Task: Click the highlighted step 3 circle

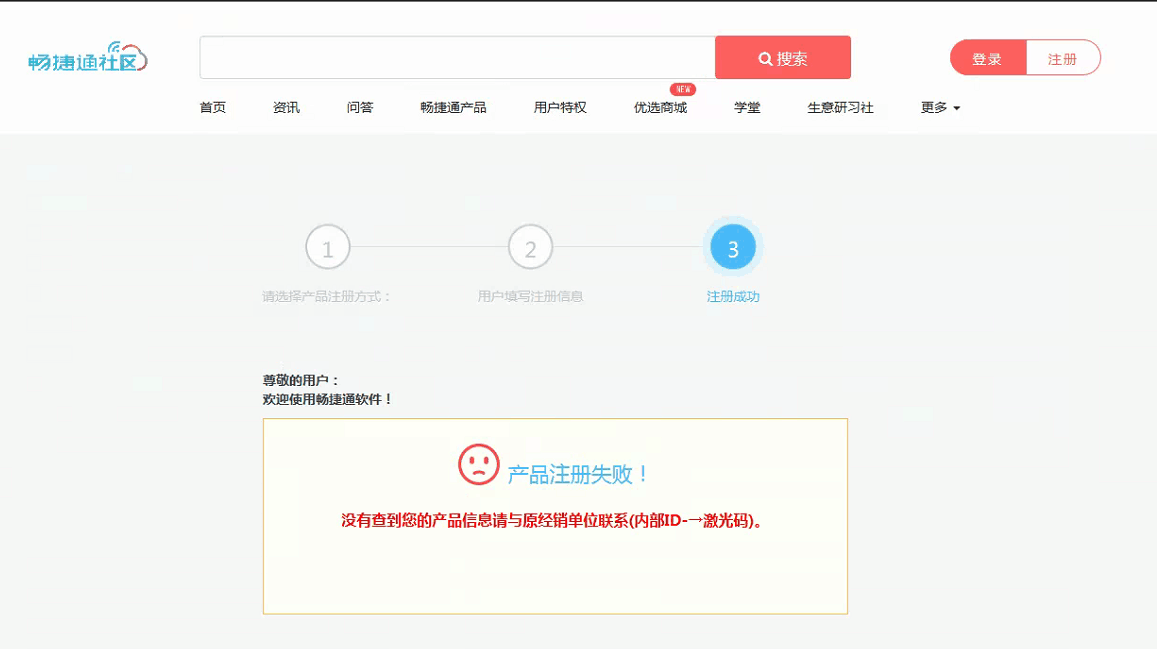Action: click(x=733, y=248)
